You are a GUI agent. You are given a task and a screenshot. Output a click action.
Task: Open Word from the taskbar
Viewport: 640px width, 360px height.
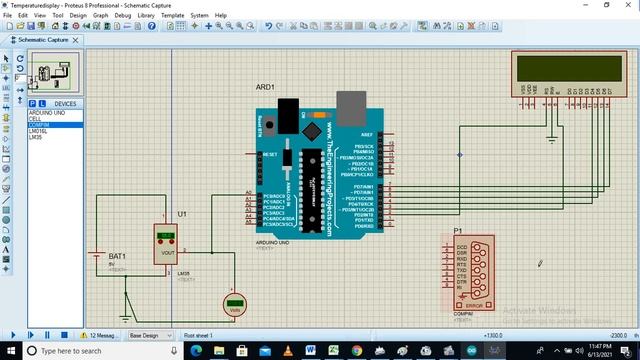[310, 351]
